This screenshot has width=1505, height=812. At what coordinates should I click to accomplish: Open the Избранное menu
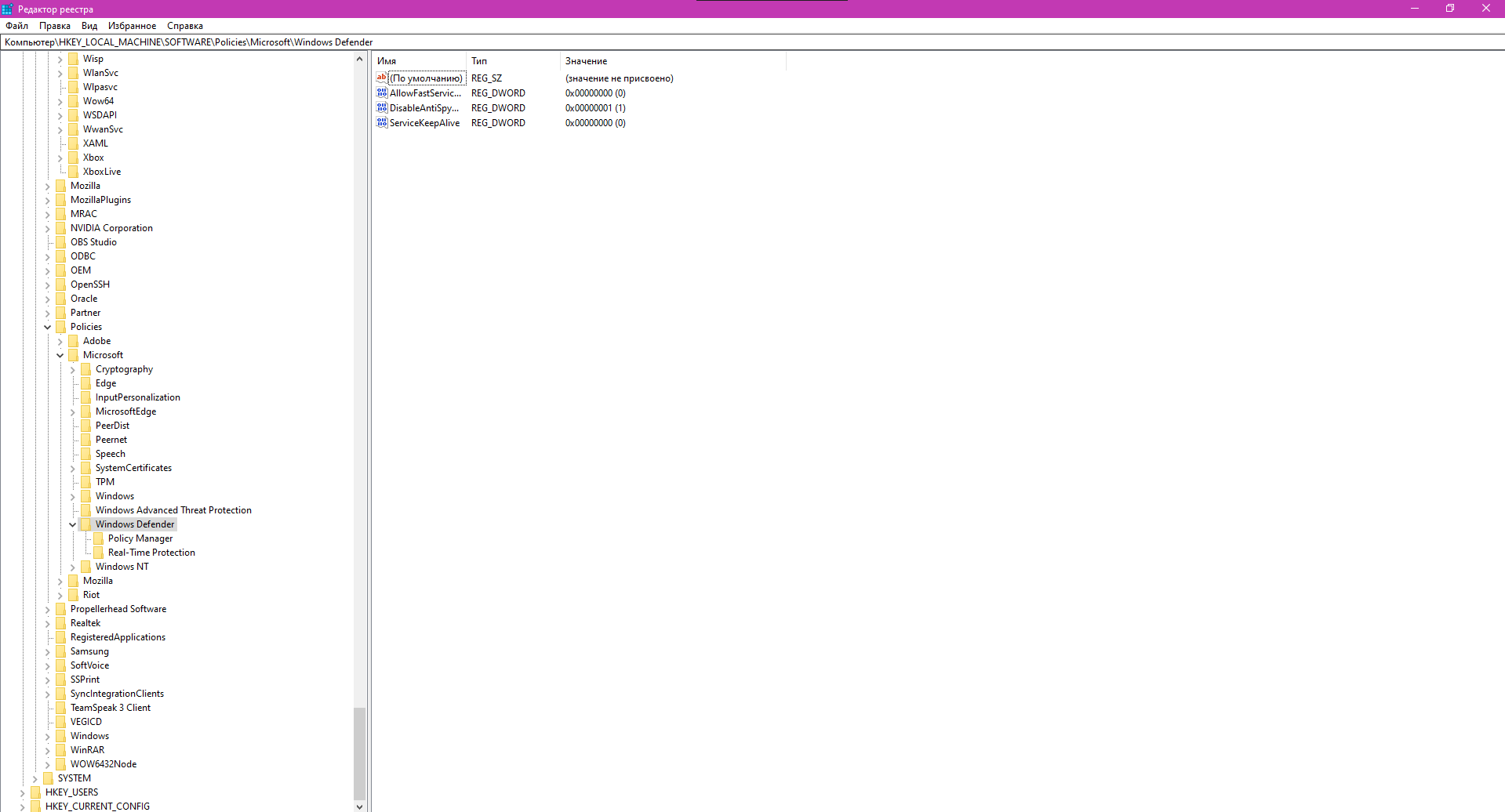click(x=132, y=26)
